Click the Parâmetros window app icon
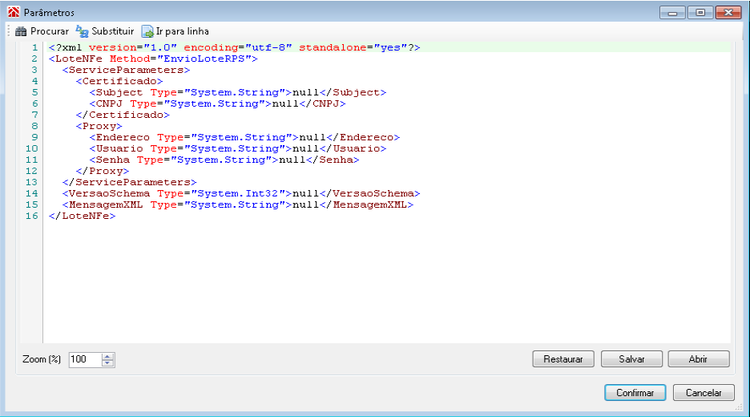This screenshot has width=750, height=417. pos(13,12)
